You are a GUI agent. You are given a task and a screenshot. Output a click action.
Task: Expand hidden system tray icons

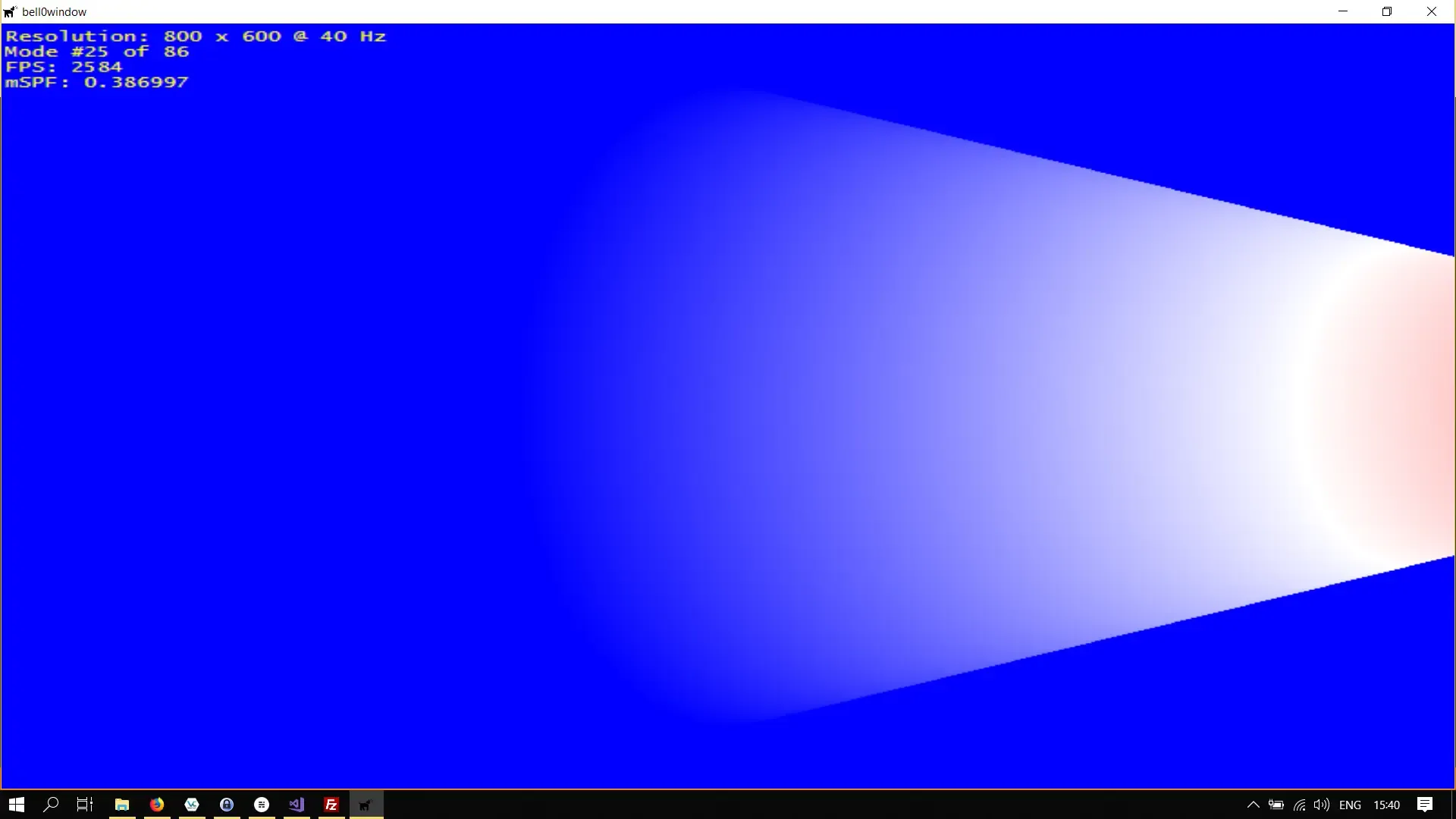(1254, 805)
